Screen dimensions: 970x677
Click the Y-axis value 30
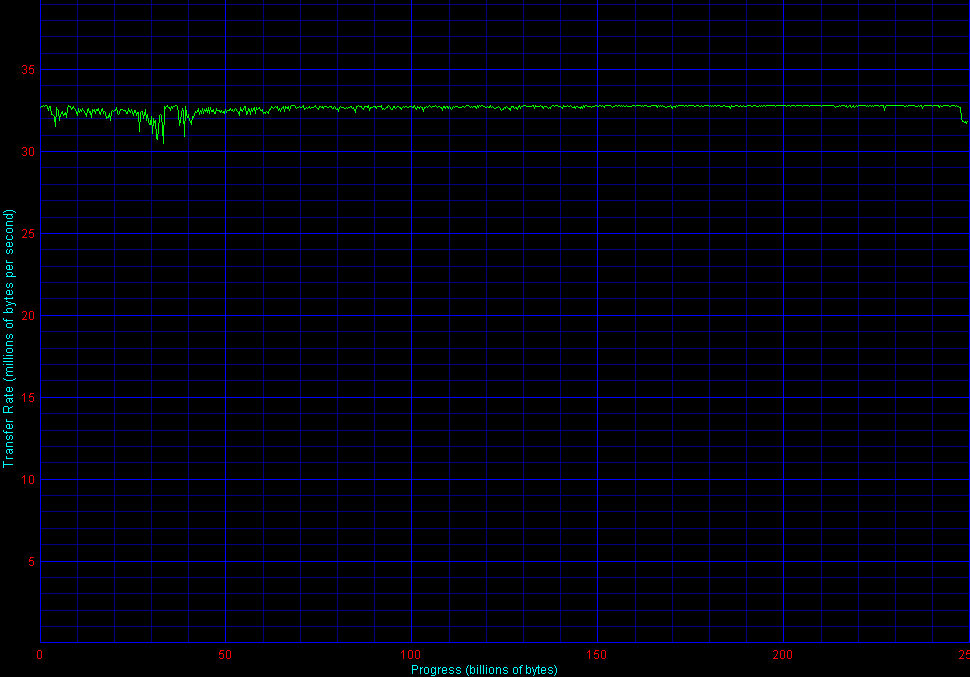coord(28,152)
